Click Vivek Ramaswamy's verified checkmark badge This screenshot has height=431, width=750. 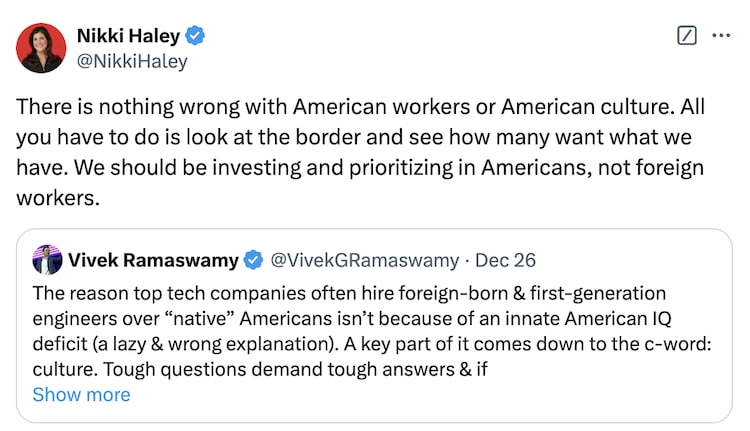point(255,261)
